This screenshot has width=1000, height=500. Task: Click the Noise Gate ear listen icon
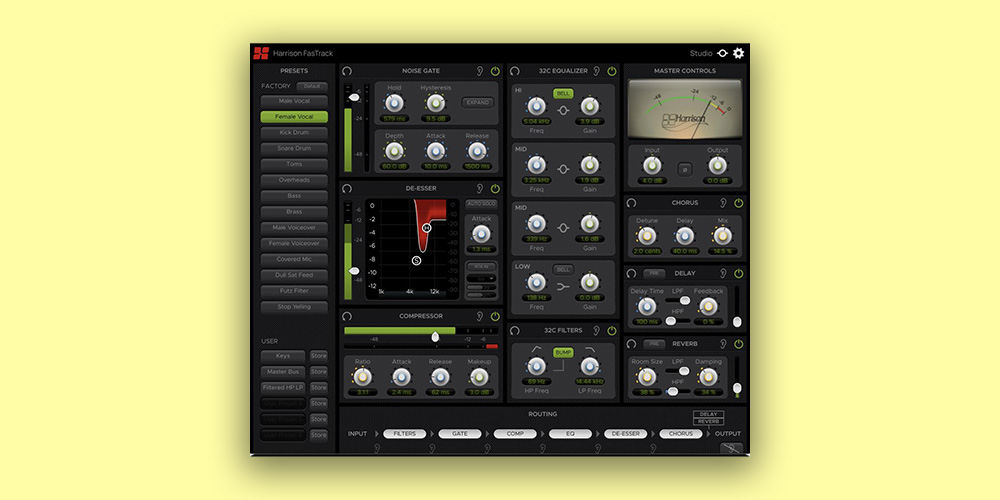[479, 72]
